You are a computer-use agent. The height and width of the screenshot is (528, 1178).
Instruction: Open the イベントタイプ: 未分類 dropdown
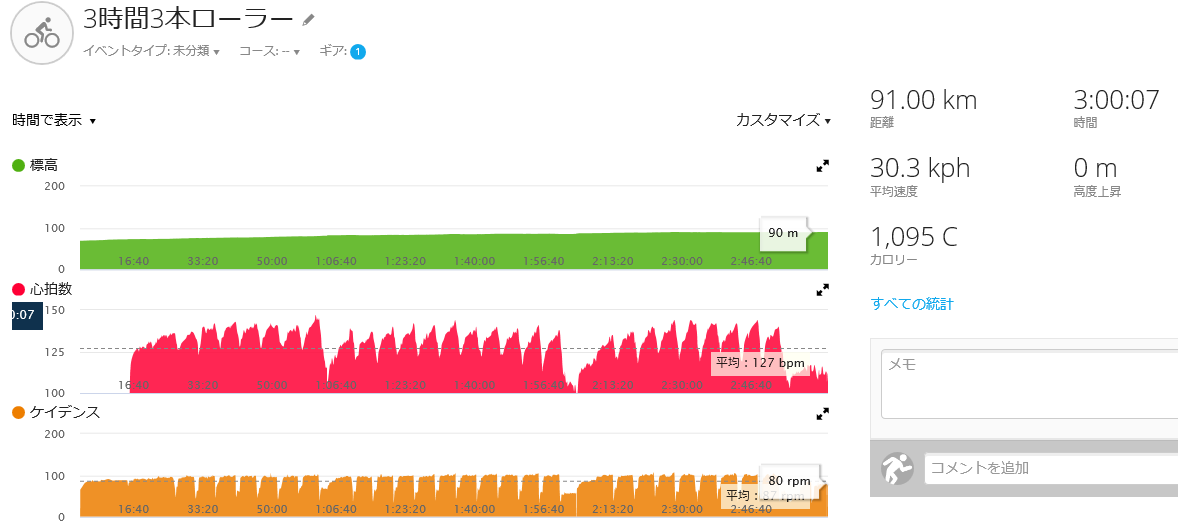(150, 52)
